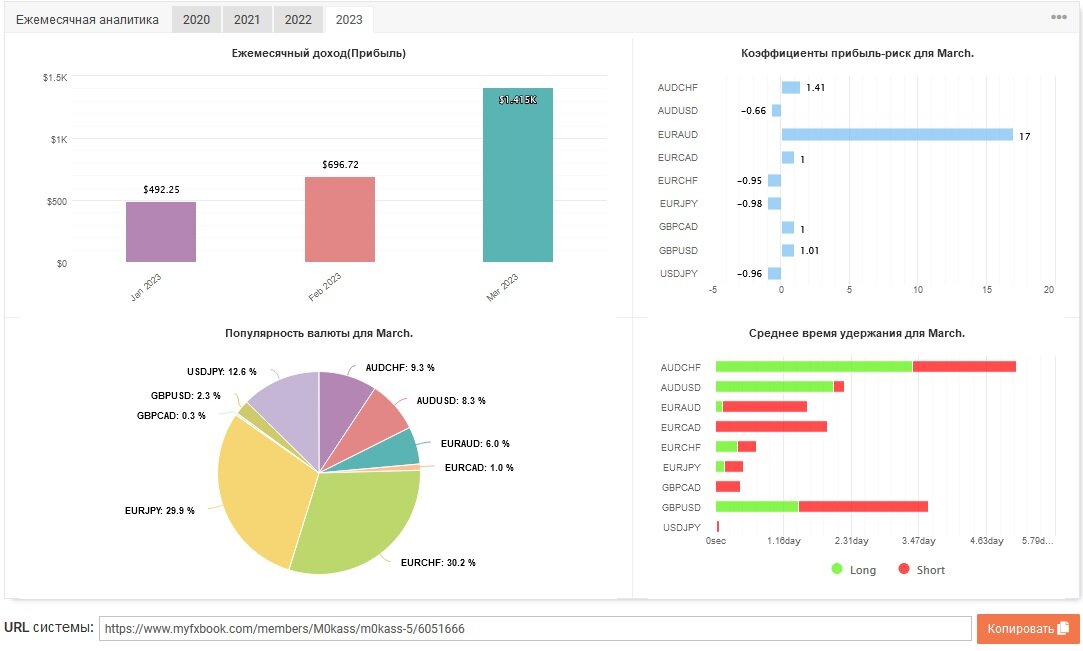This screenshot has width=1083, height=651.
Task: Click the Среднее время удержания chart title
Action: coord(856,333)
